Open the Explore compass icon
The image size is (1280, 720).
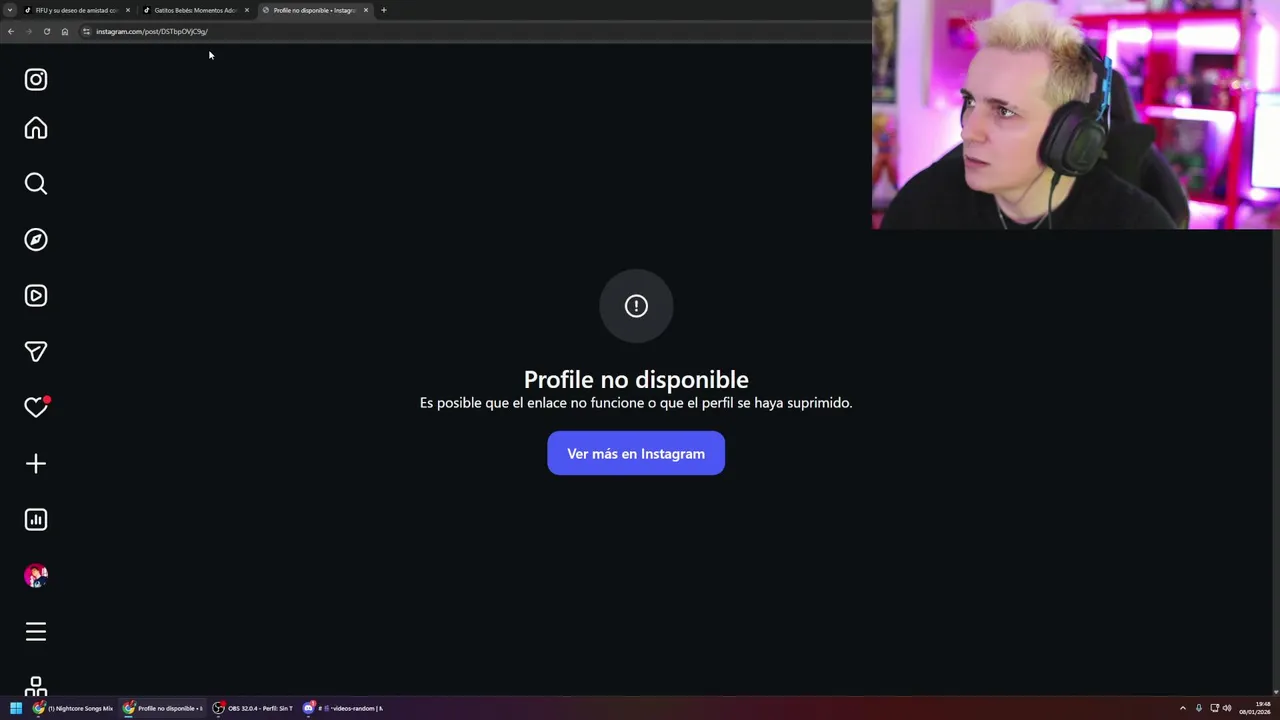[36, 239]
